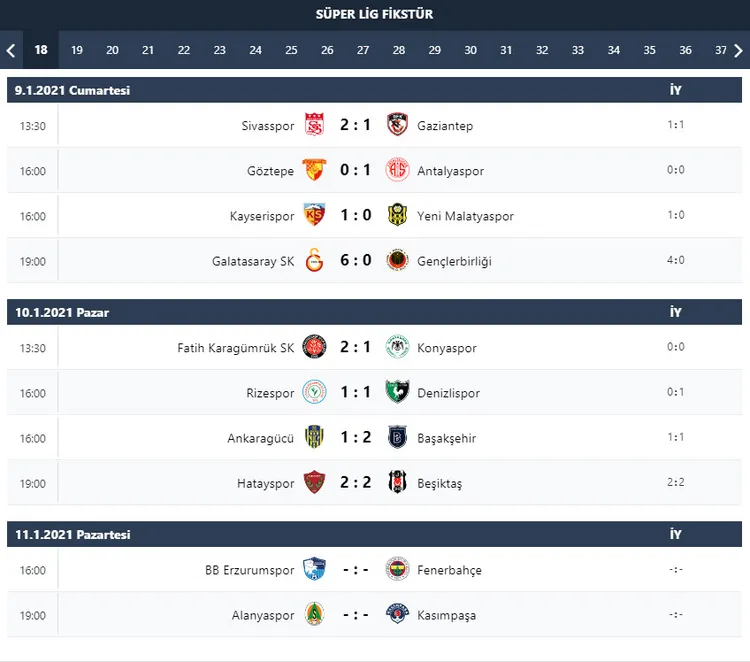Select match week 19 tab
Viewport: 750px width, 662px height.
tap(77, 50)
